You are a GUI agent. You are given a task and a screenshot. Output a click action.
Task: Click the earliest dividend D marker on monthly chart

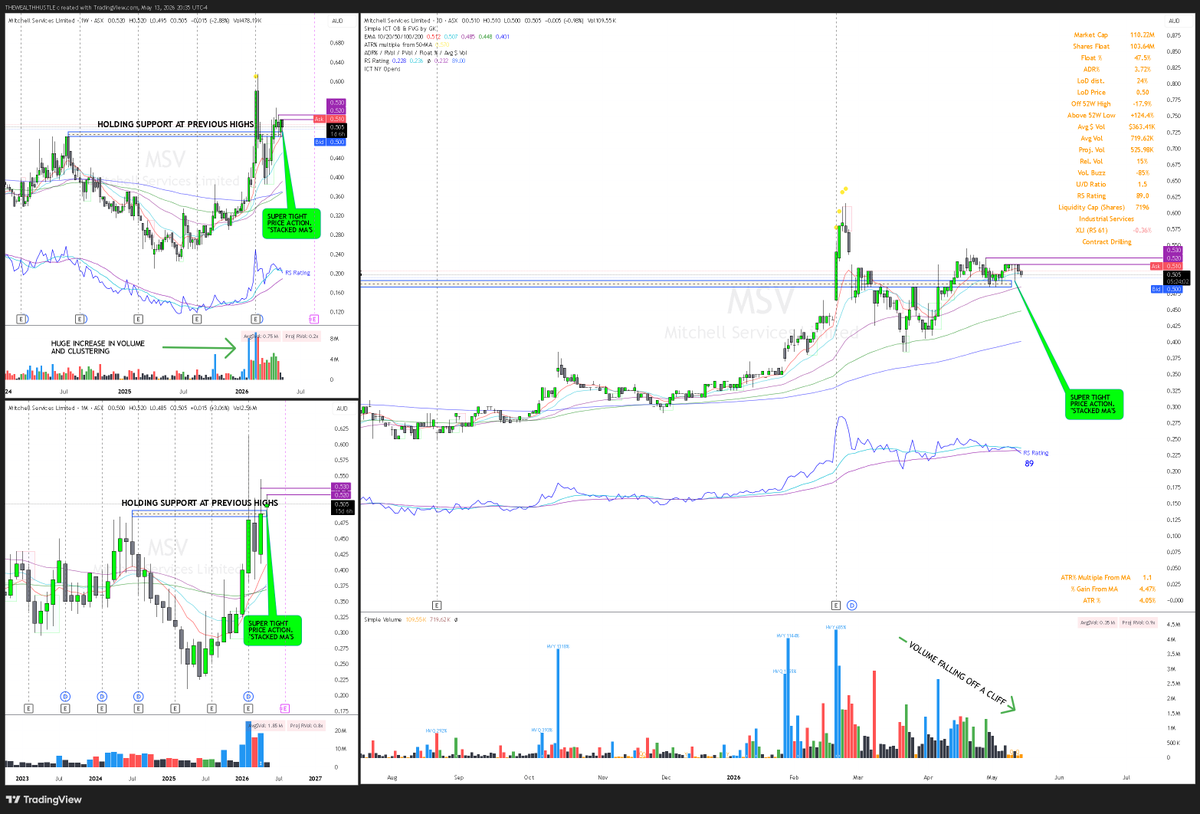pyautogui.click(x=65, y=695)
